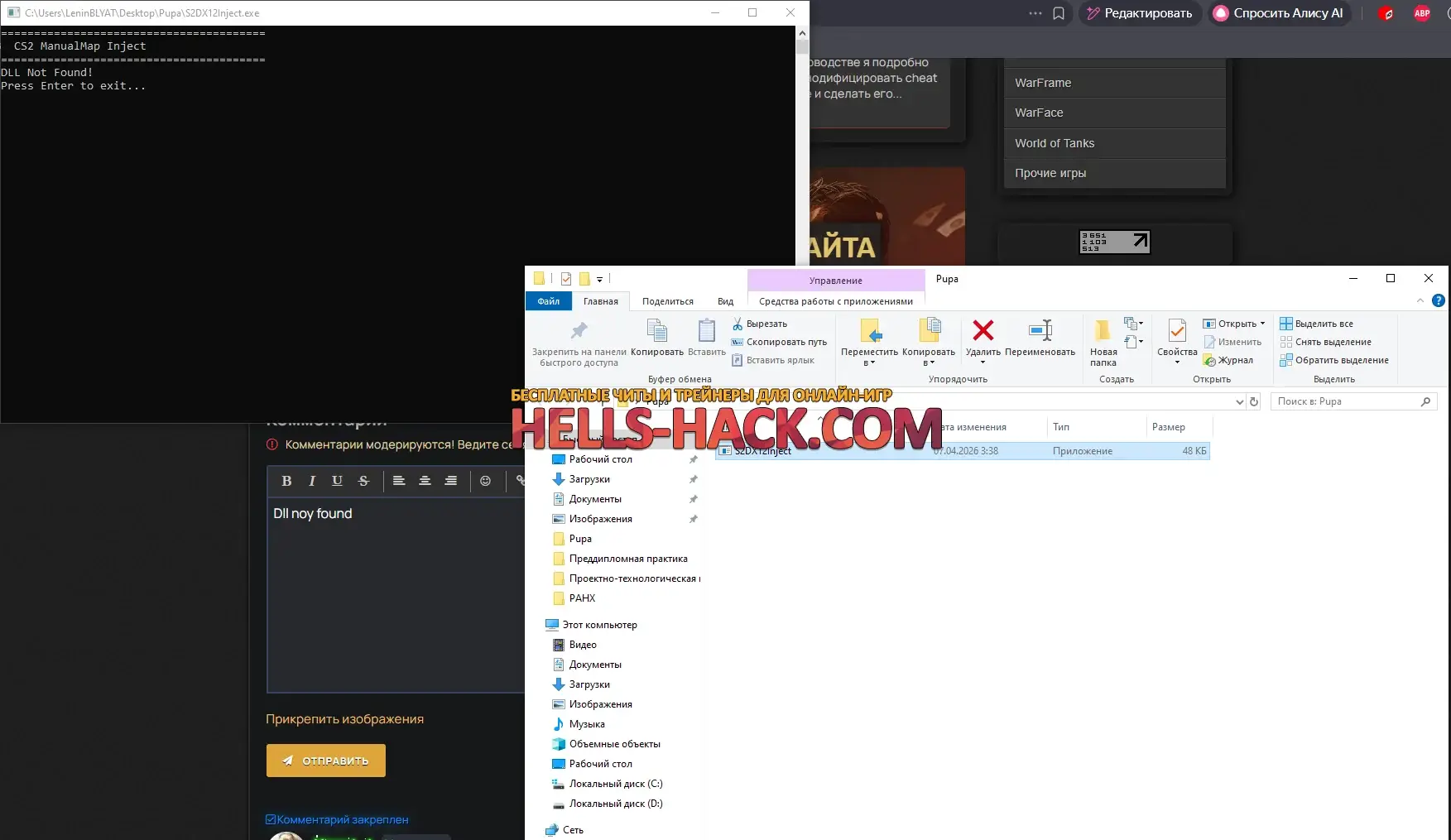Insert emoji using the smiley icon
Screen dimensions: 1451x840
(485, 481)
